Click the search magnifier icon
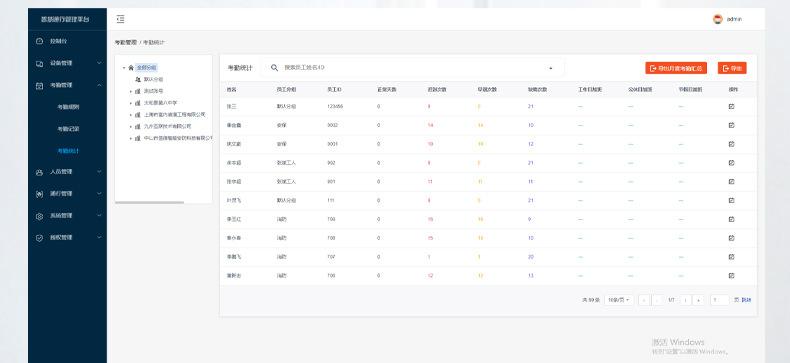 coord(275,68)
